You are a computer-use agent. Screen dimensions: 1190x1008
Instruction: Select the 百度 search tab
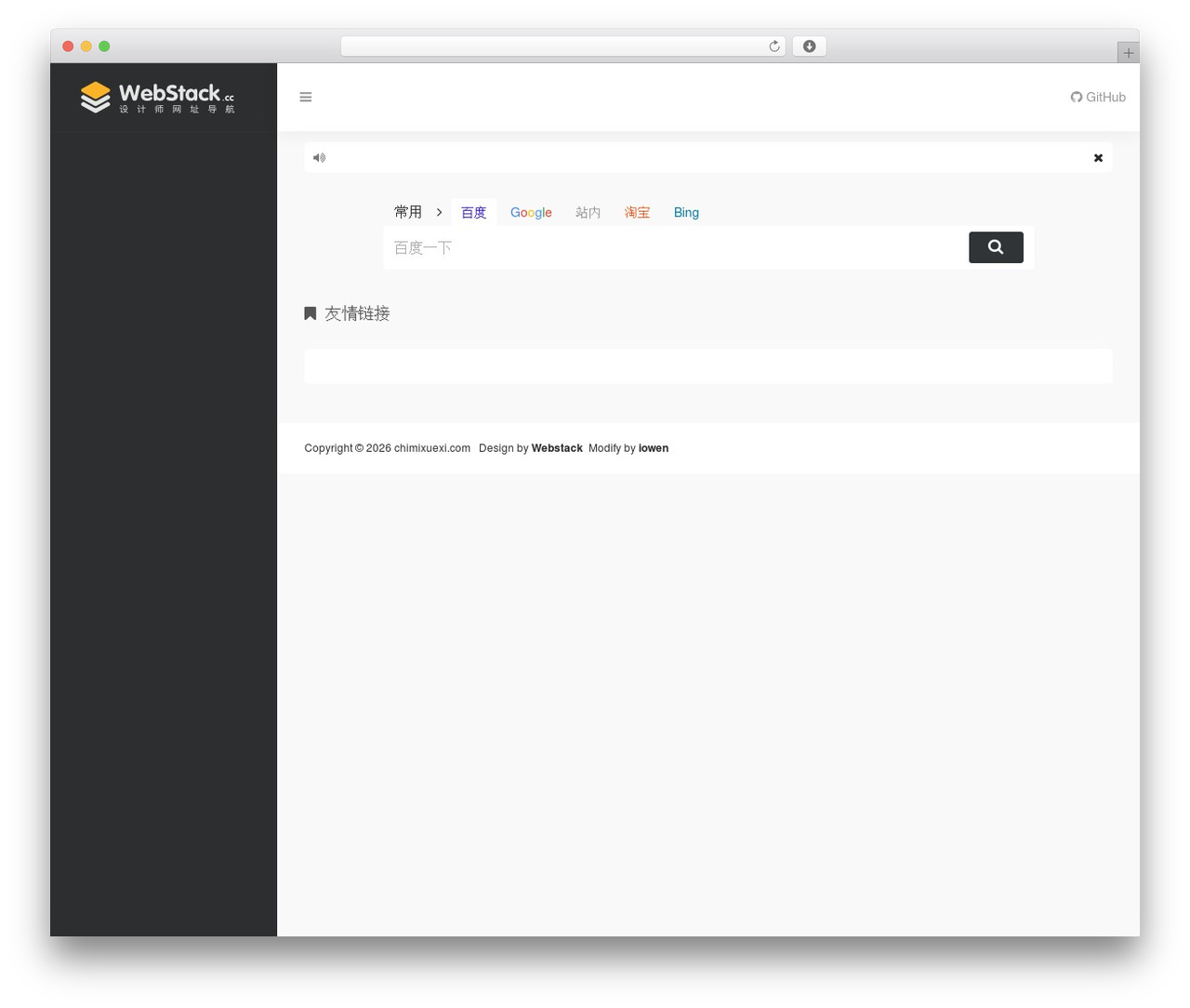(x=474, y=212)
